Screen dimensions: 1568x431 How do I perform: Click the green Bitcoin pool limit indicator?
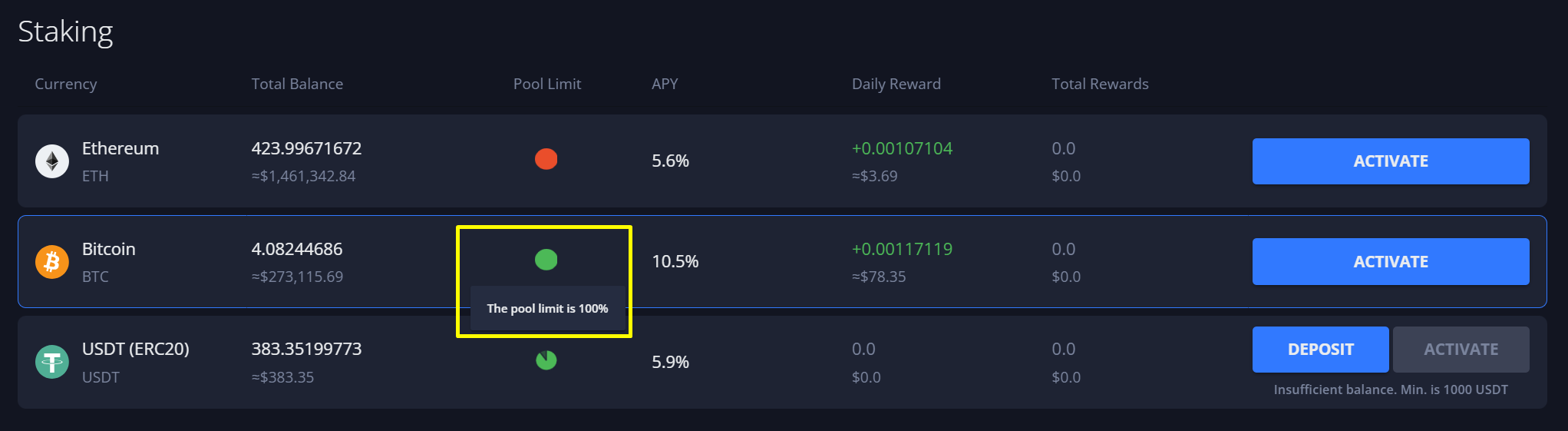click(546, 260)
